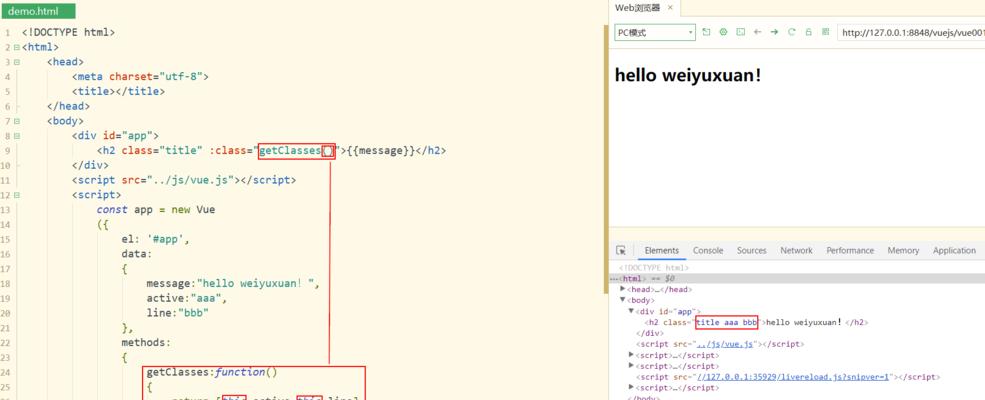Viewport: 985px width, 400px height.
Task: Click meta charset="utf-8" on line 4
Action: 140,77
